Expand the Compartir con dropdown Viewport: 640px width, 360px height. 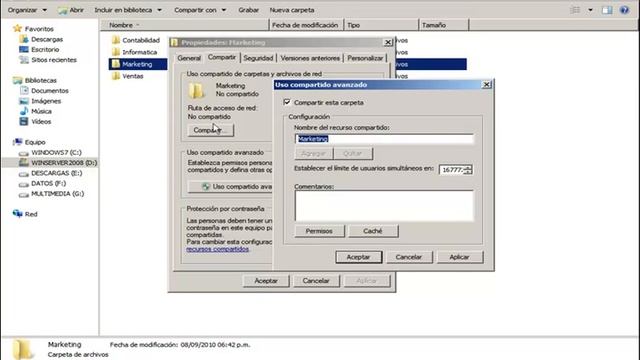click(x=200, y=10)
